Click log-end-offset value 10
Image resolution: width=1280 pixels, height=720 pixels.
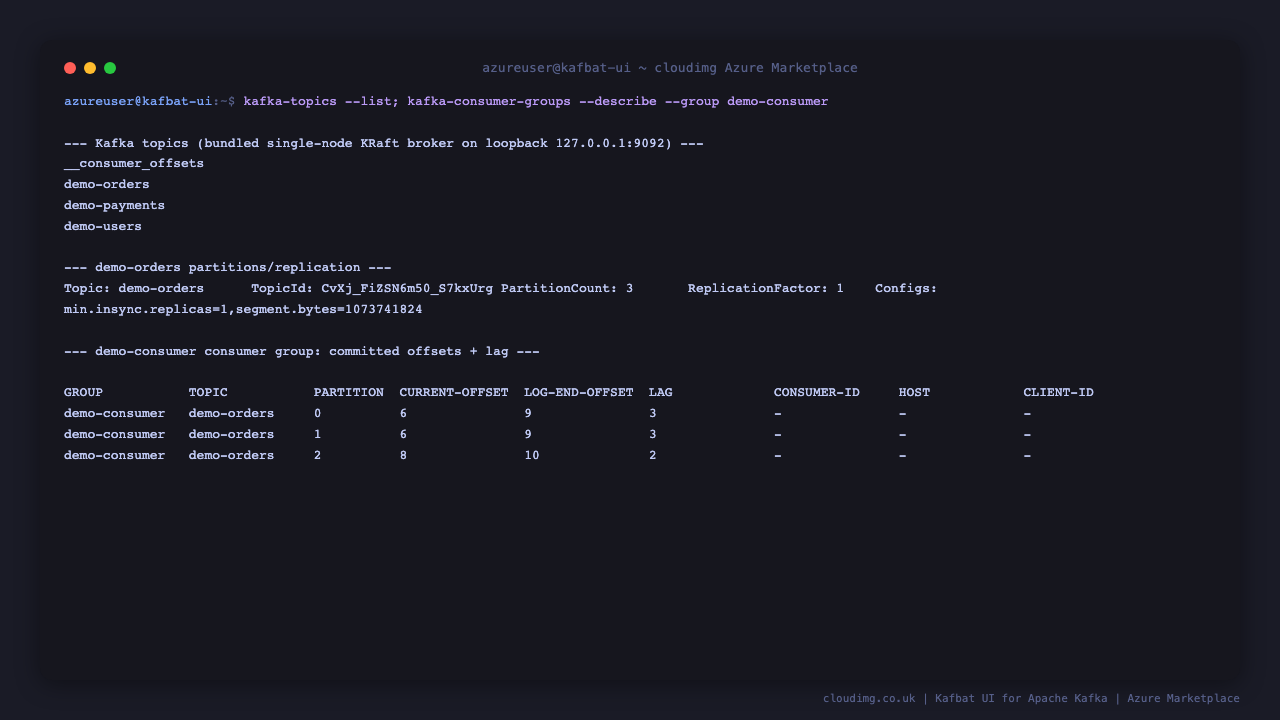(532, 456)
